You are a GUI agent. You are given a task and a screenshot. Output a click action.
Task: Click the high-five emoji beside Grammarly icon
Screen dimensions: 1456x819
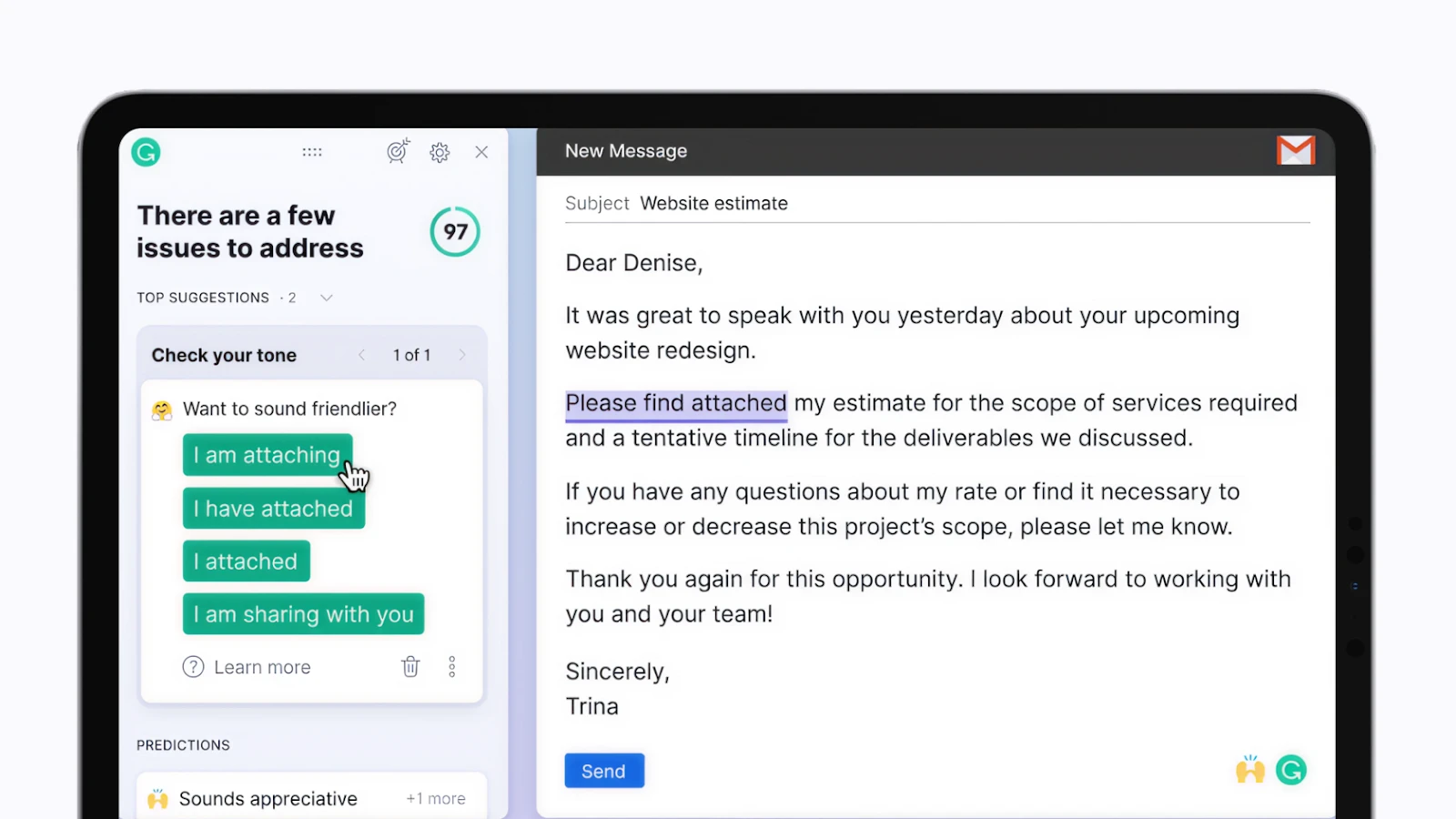(1250, 769)
